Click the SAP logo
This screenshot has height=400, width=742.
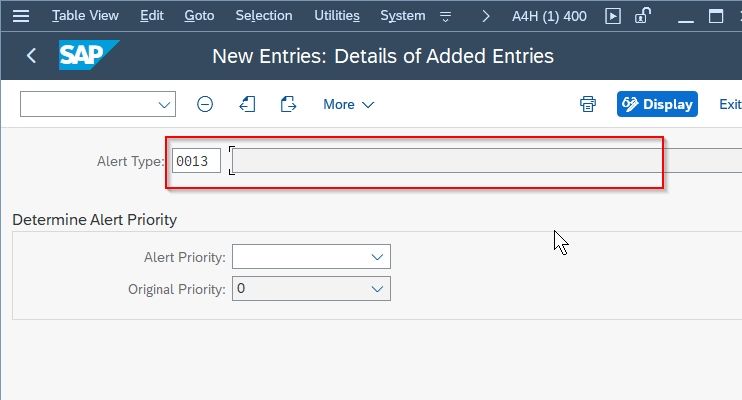point(88,55)
